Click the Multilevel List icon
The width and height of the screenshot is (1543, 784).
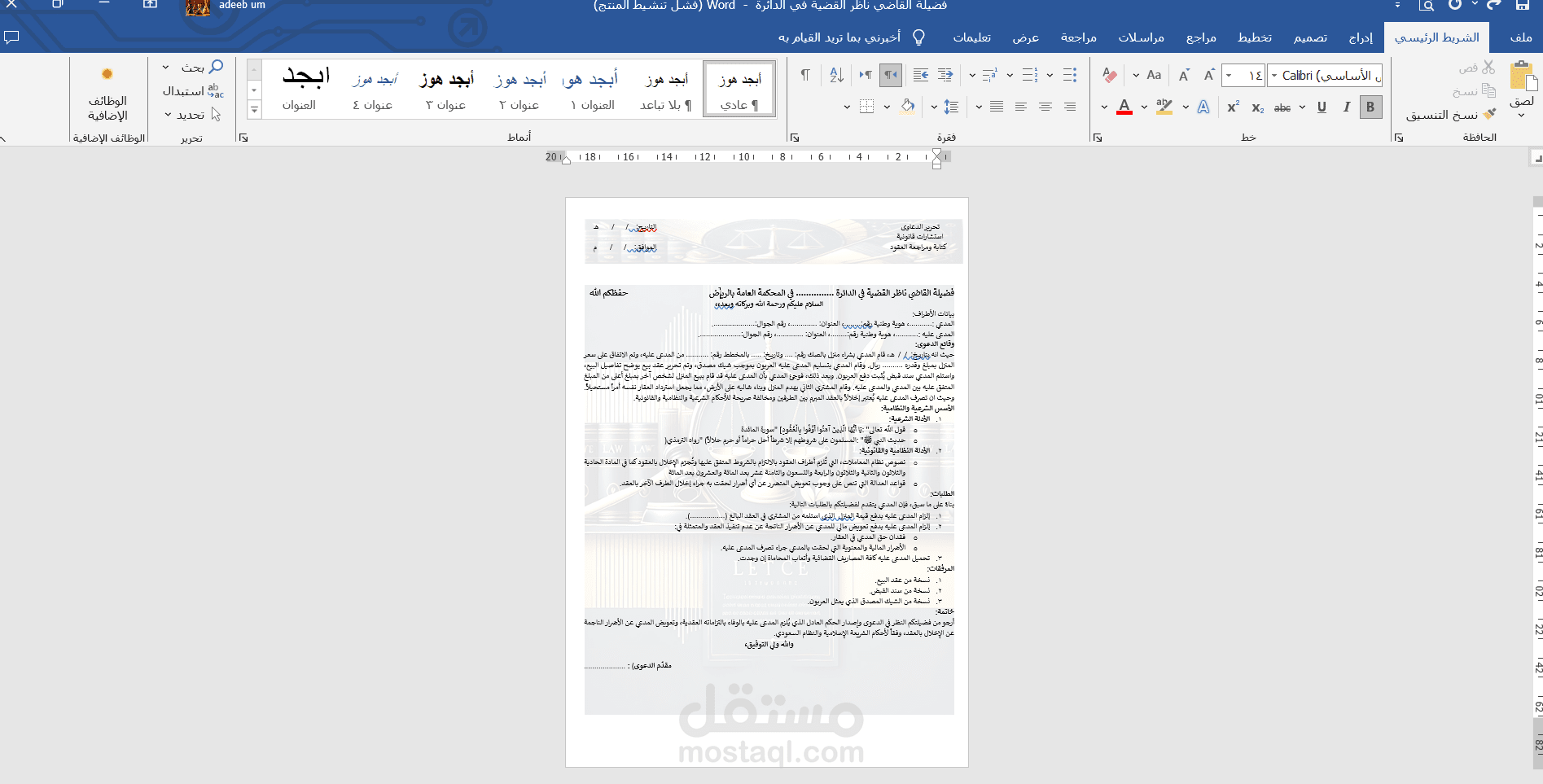tap(990, 75)
